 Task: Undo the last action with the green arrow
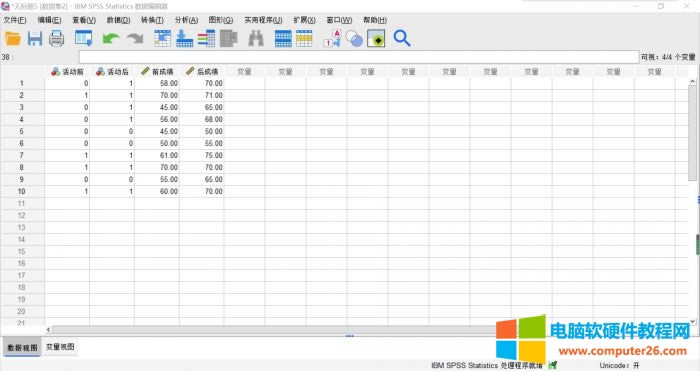[x=111, y=38]
